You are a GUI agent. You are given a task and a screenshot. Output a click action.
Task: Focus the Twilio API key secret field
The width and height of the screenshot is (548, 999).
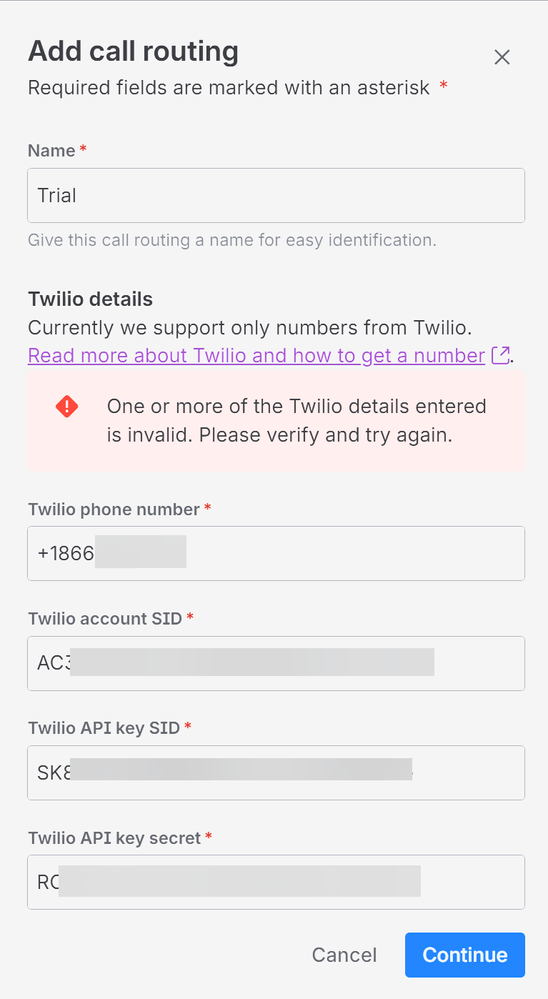[x=276, y=882]
